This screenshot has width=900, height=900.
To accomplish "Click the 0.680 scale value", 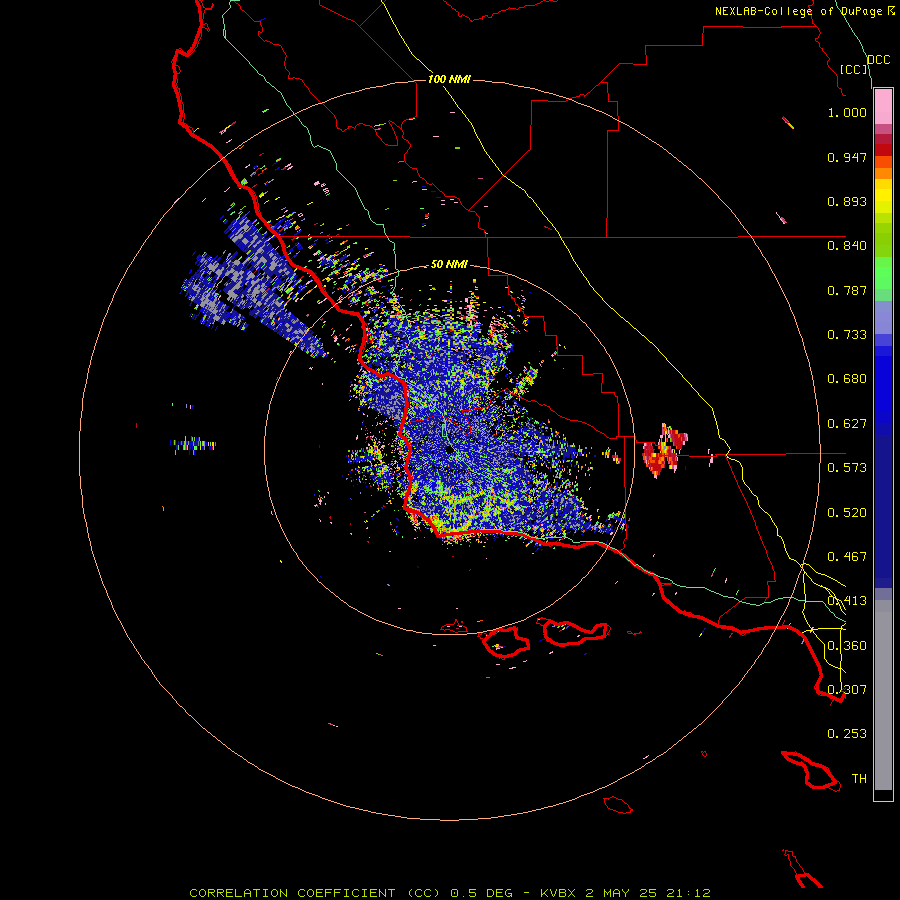I will pos(847,379).
